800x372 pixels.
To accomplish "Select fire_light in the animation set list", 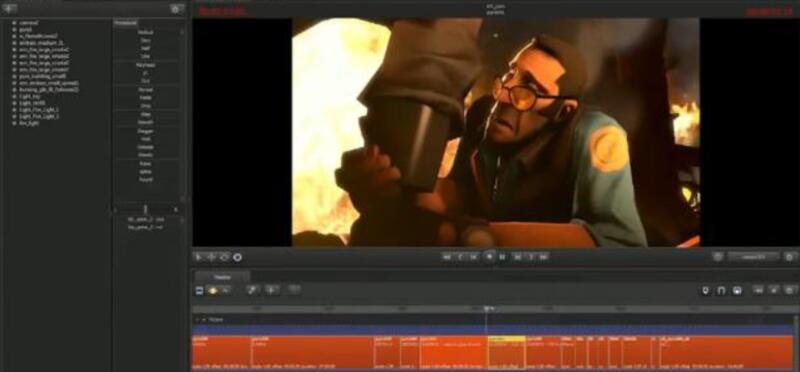I will click(x=29, y=123).
